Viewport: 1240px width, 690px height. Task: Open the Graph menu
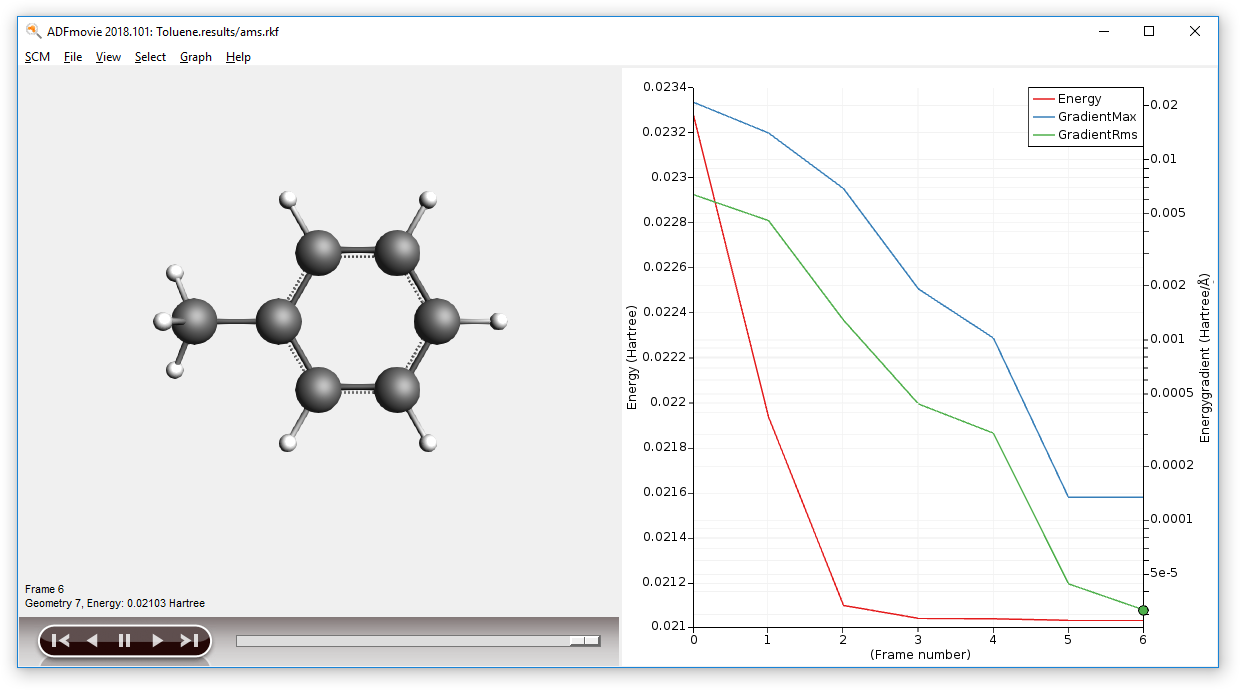[196, 57]
